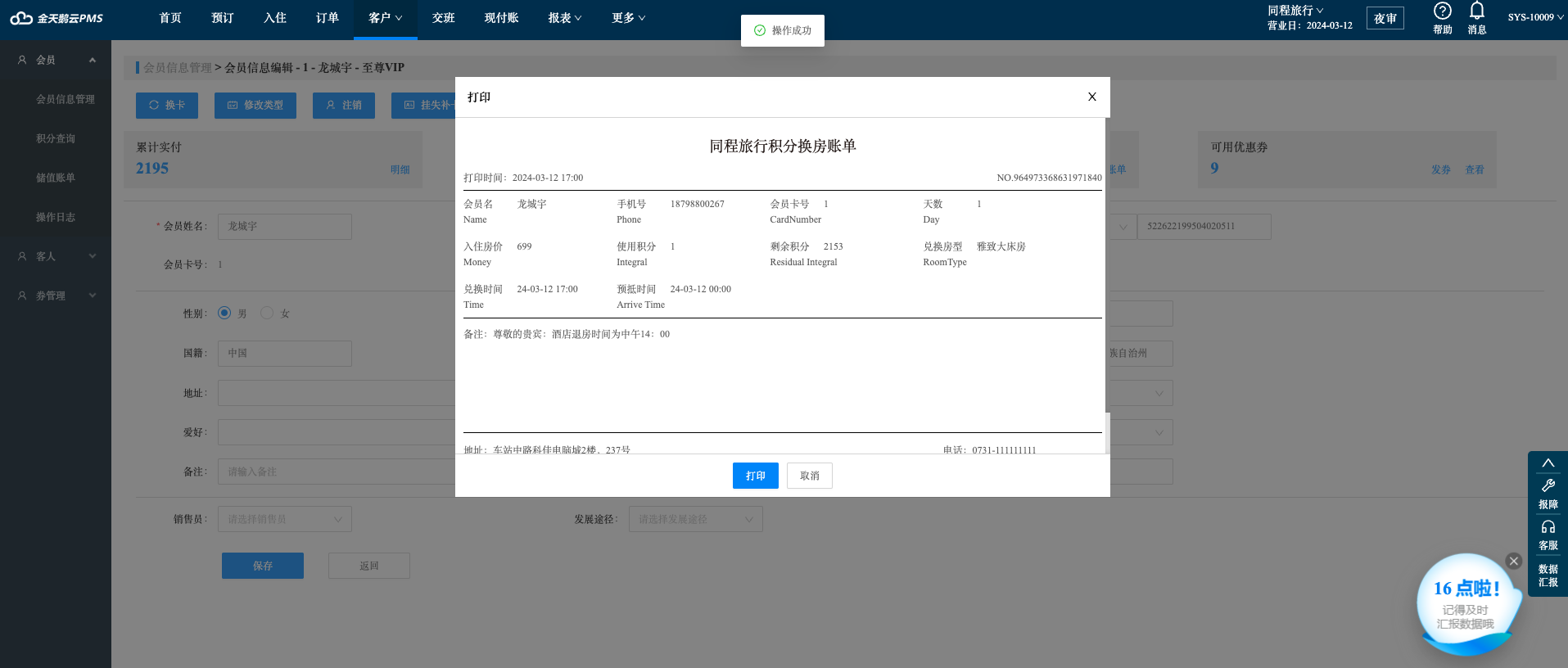1568x668 pixels.
Task: Click the 会员 sidebar person icon
Action: (x=22, y=60)
